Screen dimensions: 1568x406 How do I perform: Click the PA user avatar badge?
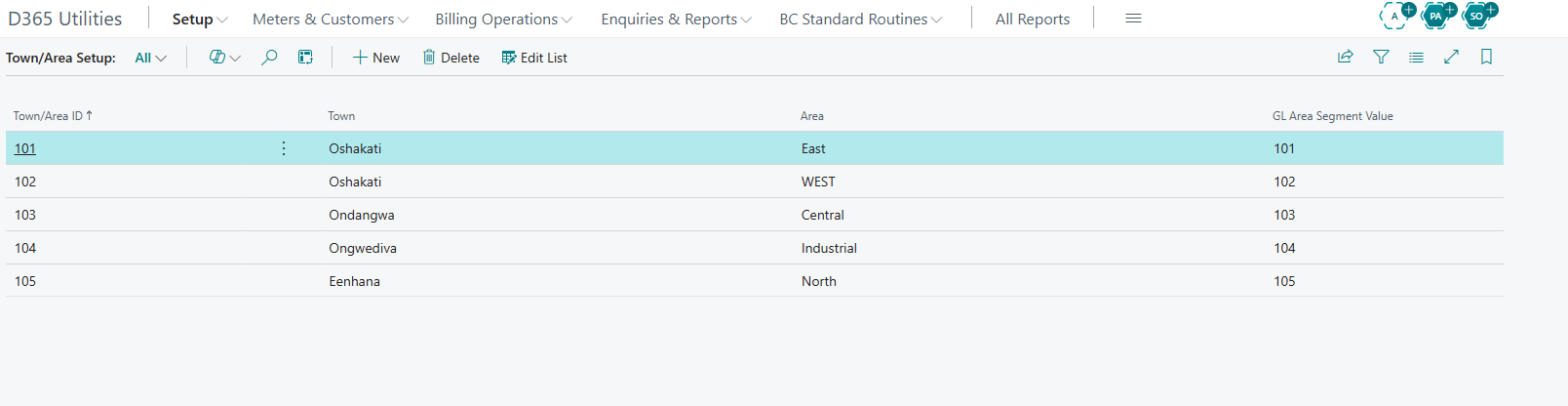coord(1436,15)
